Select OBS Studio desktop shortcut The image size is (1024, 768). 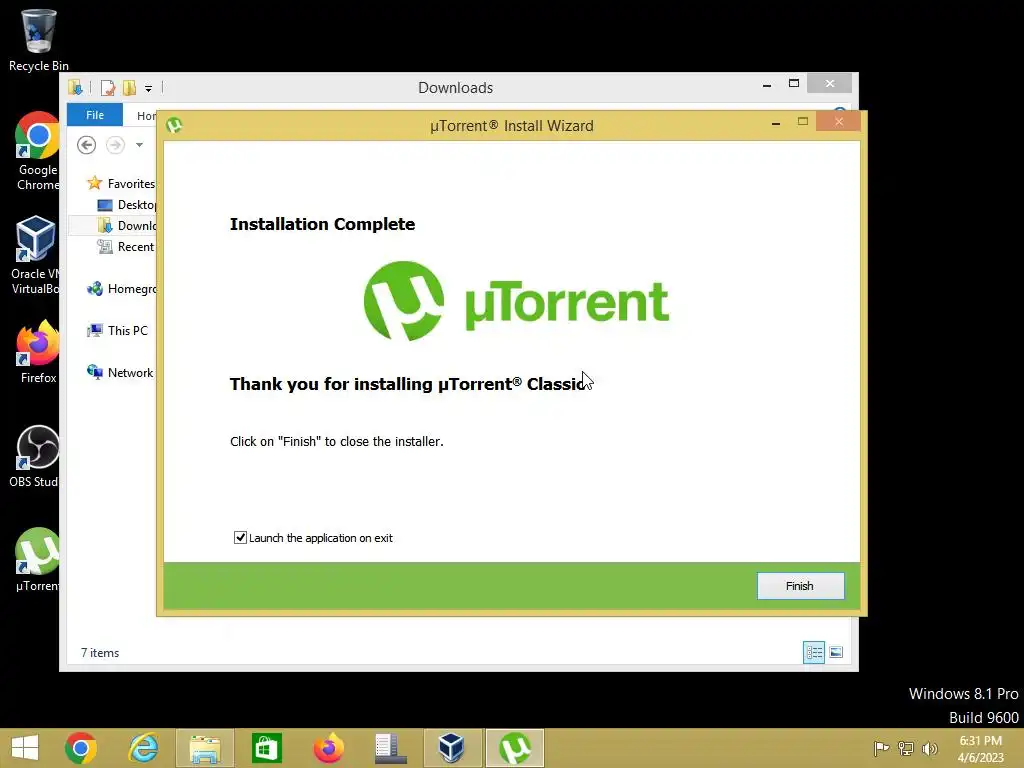coord(35,456)
